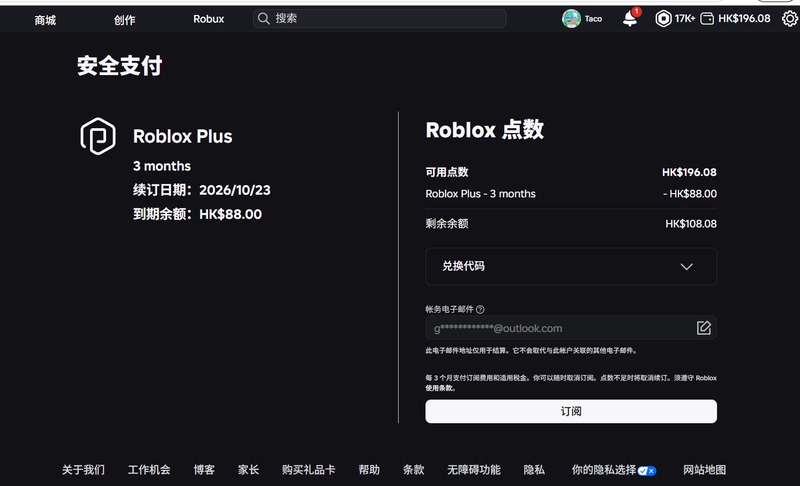
Task: Click the 续订日期 2026/10/23 text
Action: coord(202,190)
